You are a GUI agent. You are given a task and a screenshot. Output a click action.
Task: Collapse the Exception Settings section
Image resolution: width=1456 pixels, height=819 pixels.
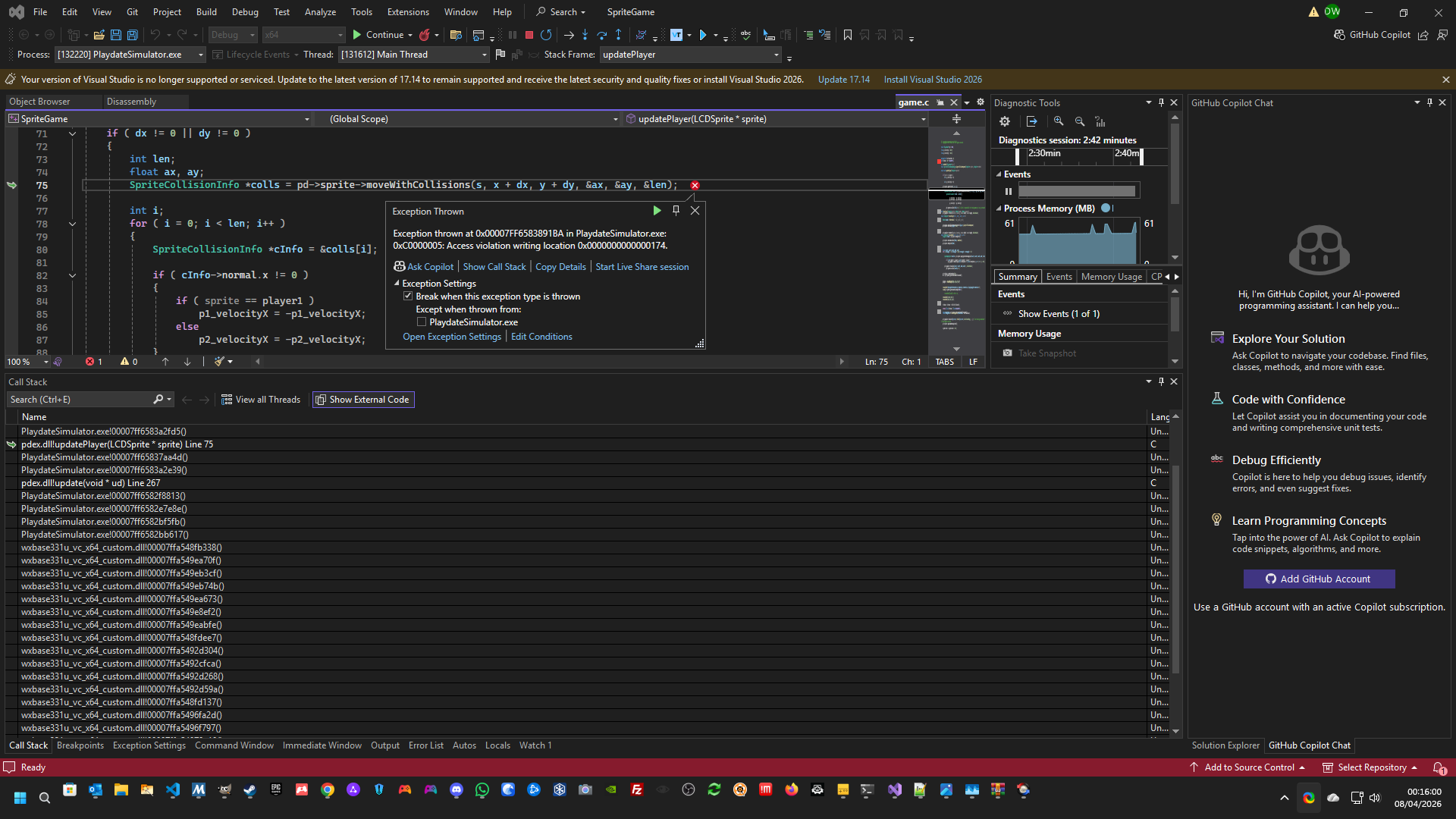pyautogui.click(x=397, y=284)
